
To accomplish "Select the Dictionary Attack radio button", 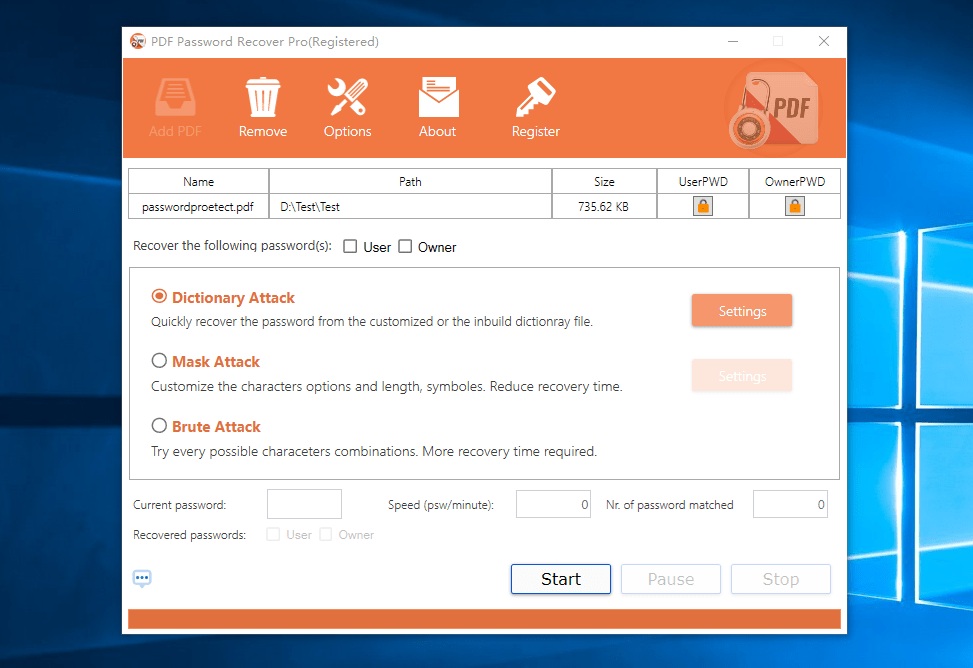I will 159,296.
